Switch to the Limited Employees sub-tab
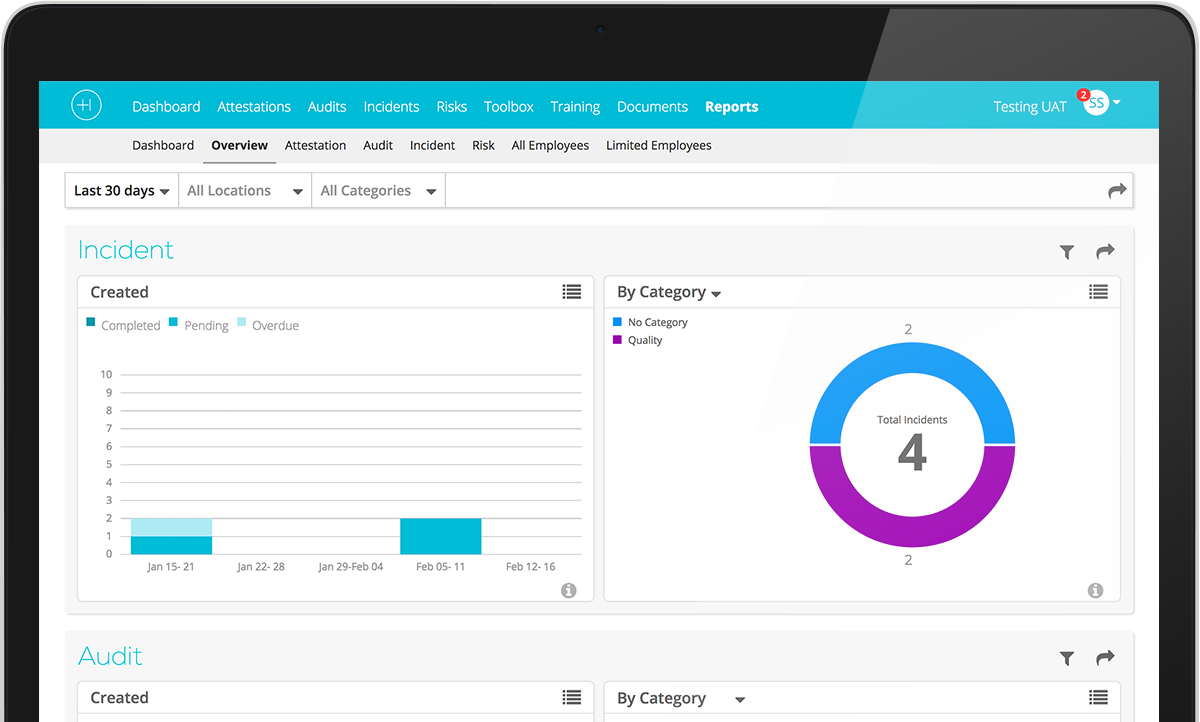This screenshot has height=722, width=1200. [658, 145]
